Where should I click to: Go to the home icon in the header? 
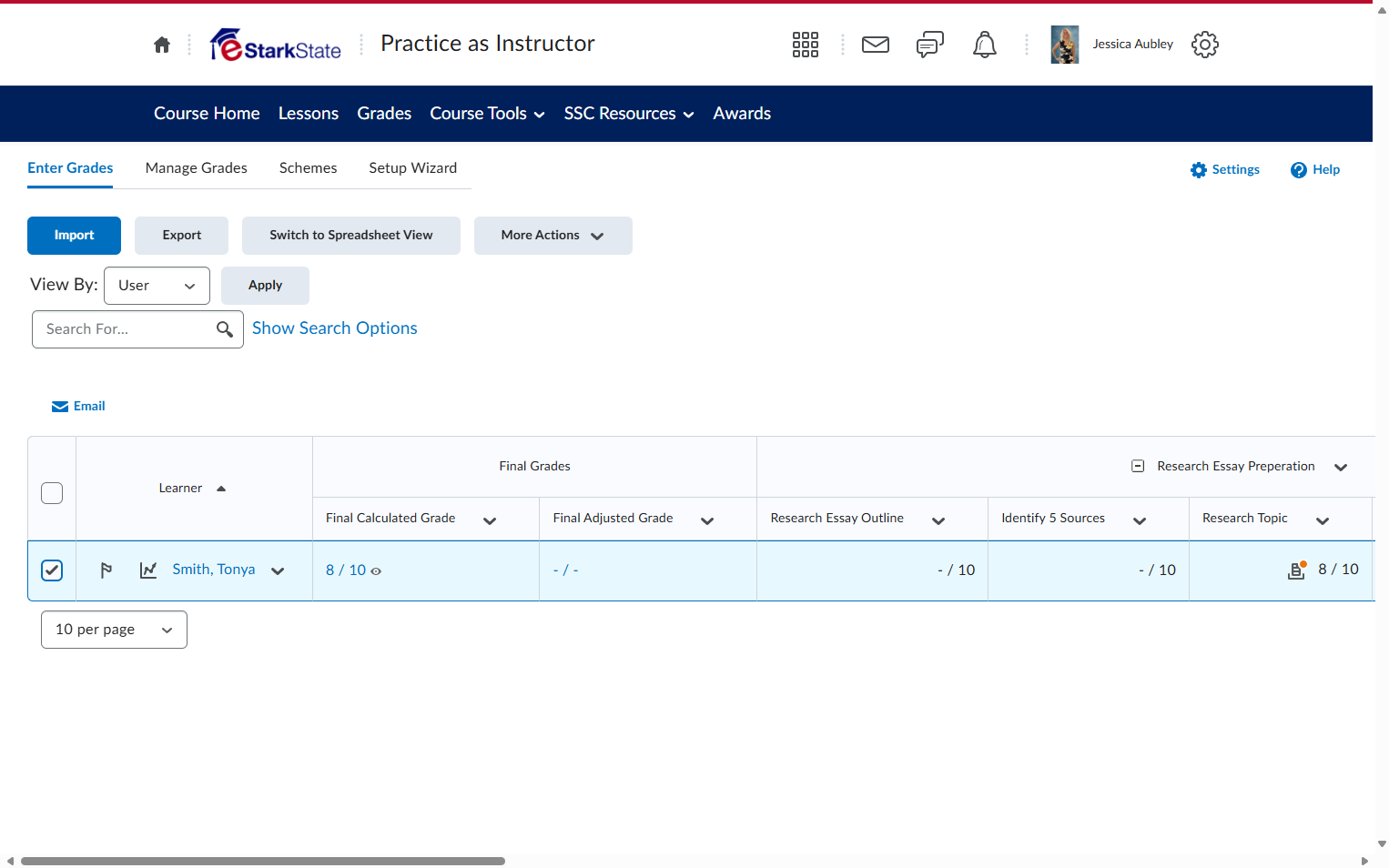(162, 45)
